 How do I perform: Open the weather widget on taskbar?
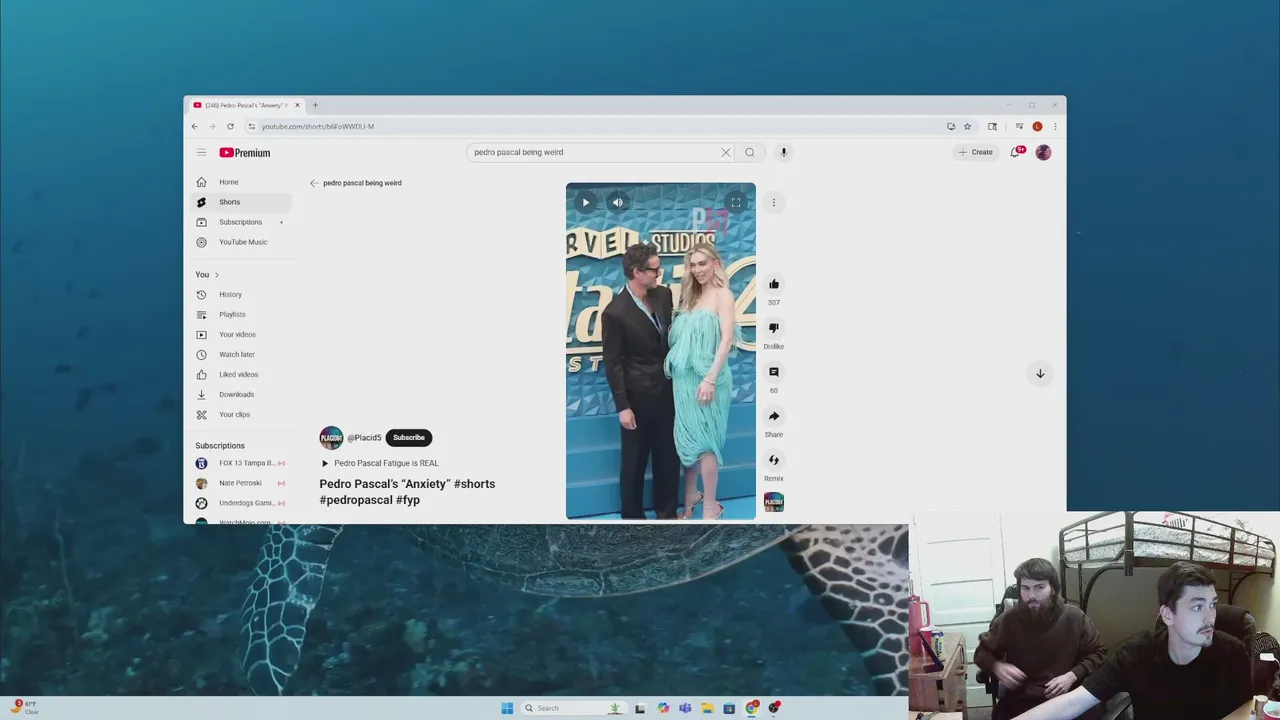pyautogui.click(x=25, y=707)
